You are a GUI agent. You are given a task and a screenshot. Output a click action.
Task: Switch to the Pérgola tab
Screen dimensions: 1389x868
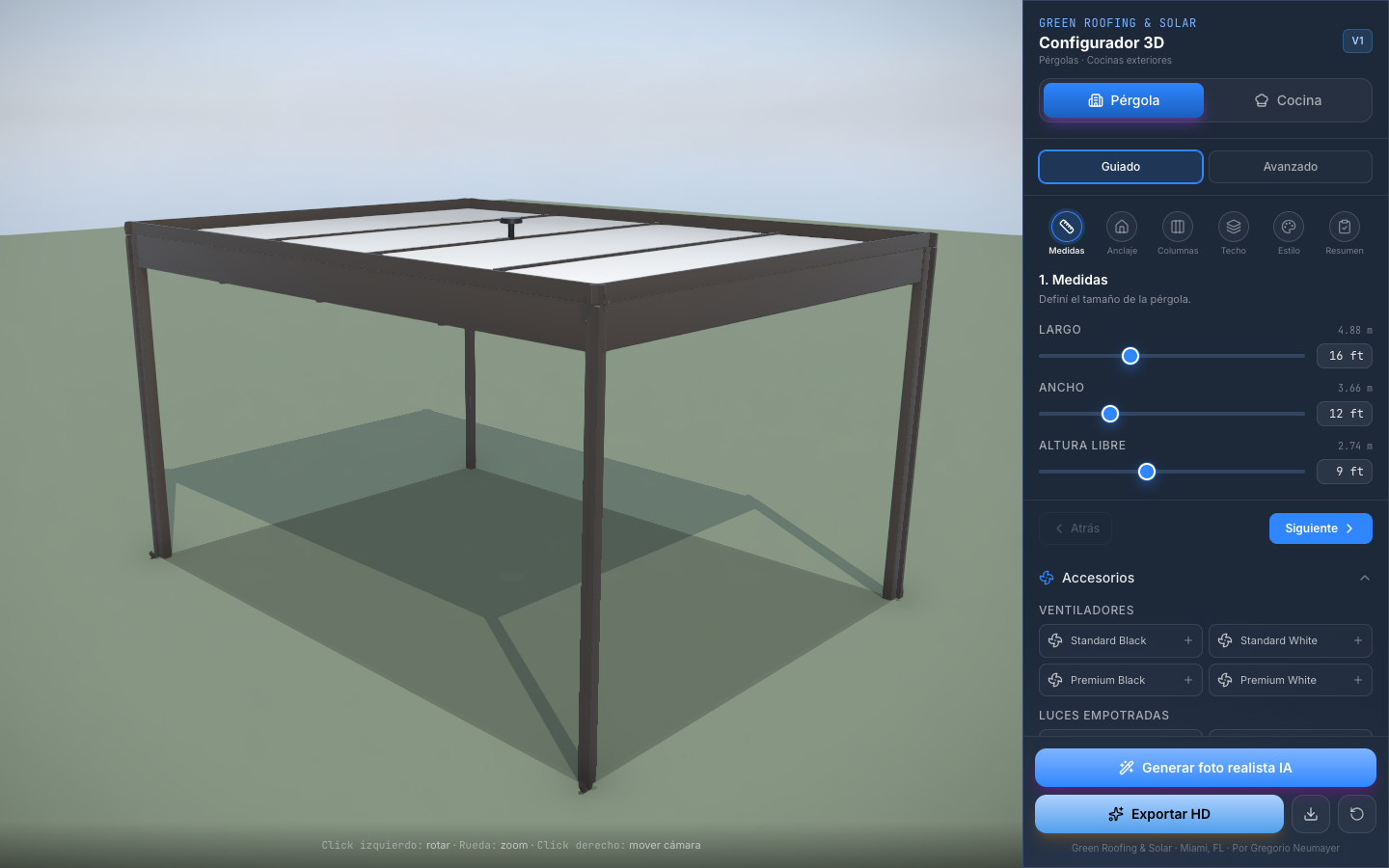coord(1124,100)
